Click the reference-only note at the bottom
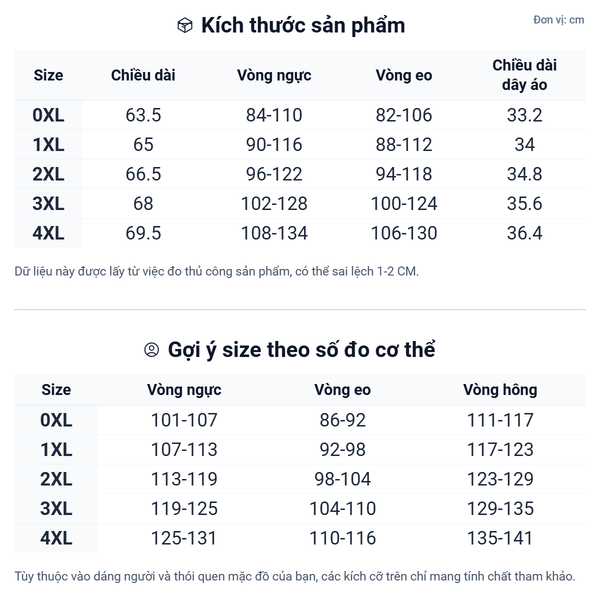The width and height of the screenshot is (600, 600). (x=295, y=577)
